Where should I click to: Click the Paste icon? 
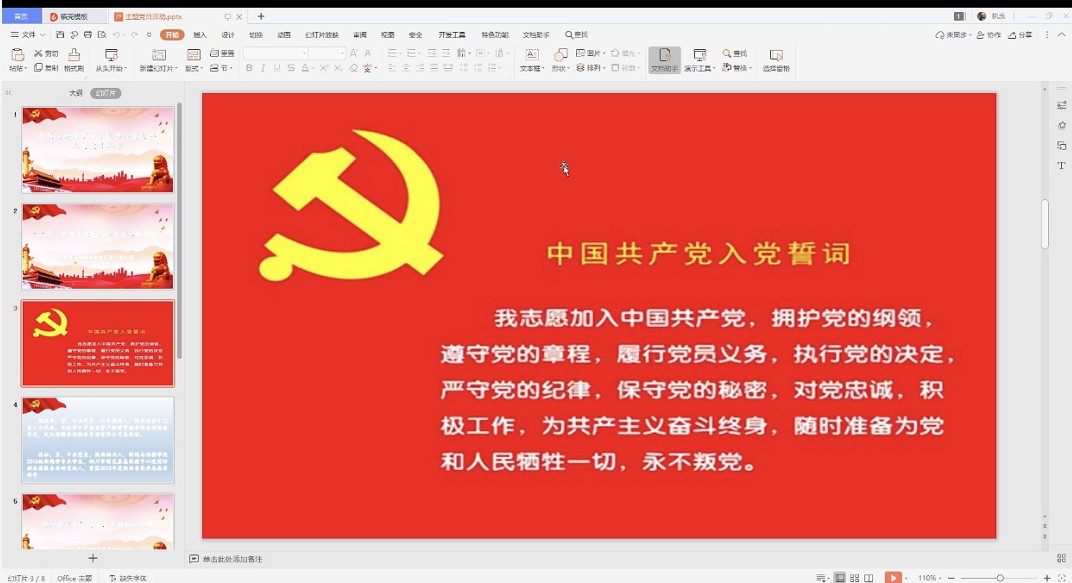(18, 55)
